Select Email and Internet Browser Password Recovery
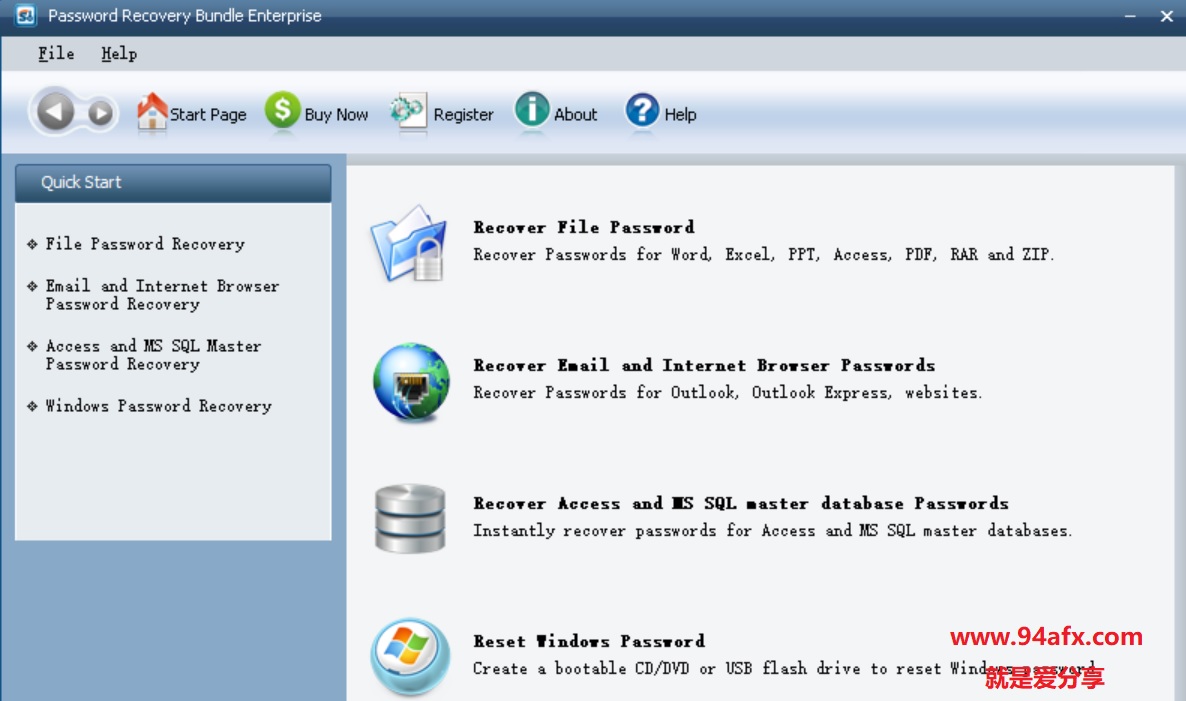This screenshot has width=1186, height=701. [x=162, y=295]
